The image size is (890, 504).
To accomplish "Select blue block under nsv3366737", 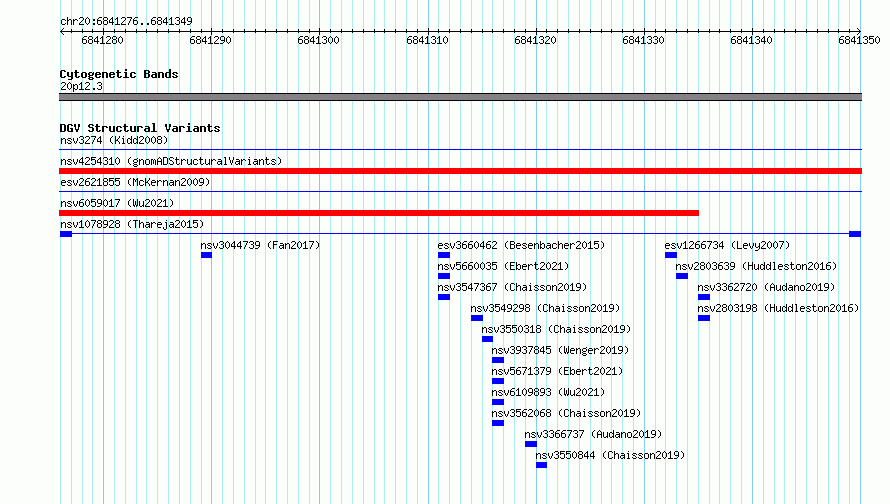I will point(531,444).
